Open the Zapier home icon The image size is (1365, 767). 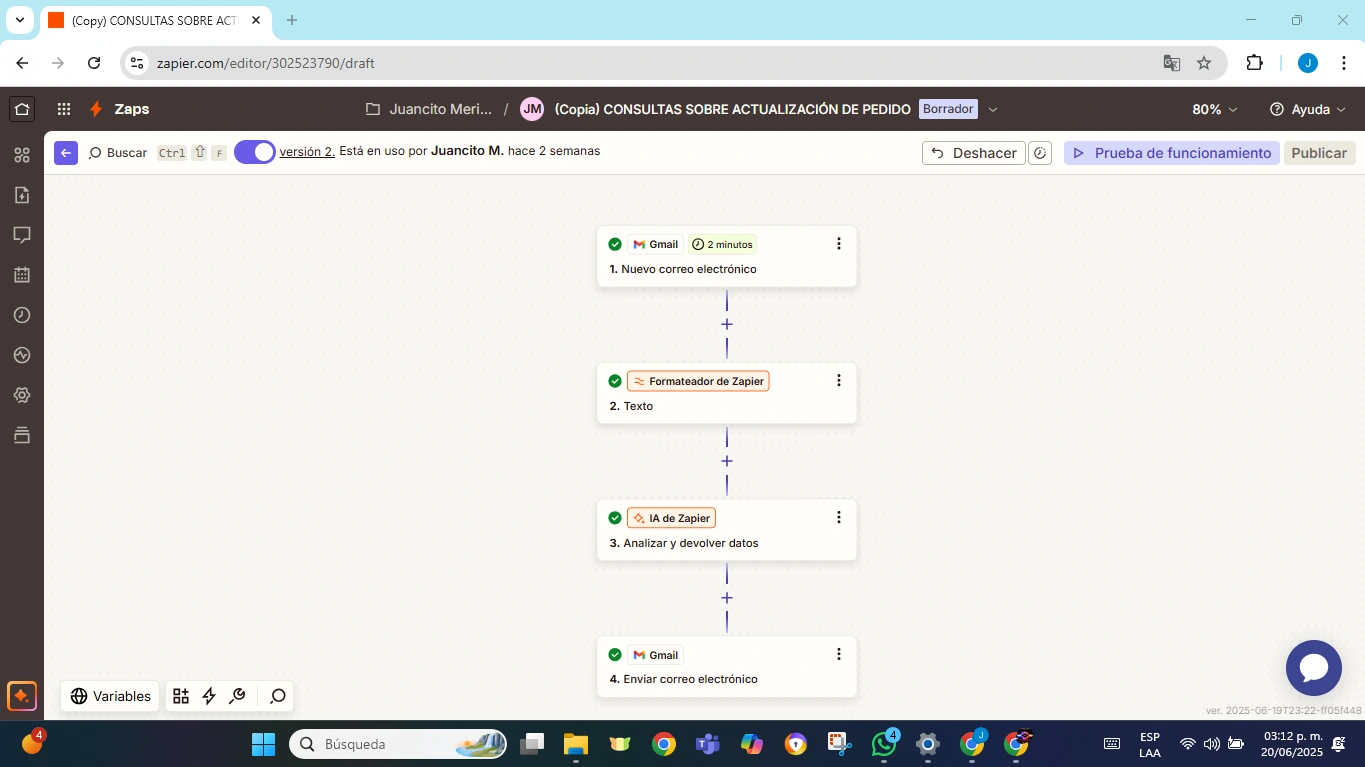point(22,109)
